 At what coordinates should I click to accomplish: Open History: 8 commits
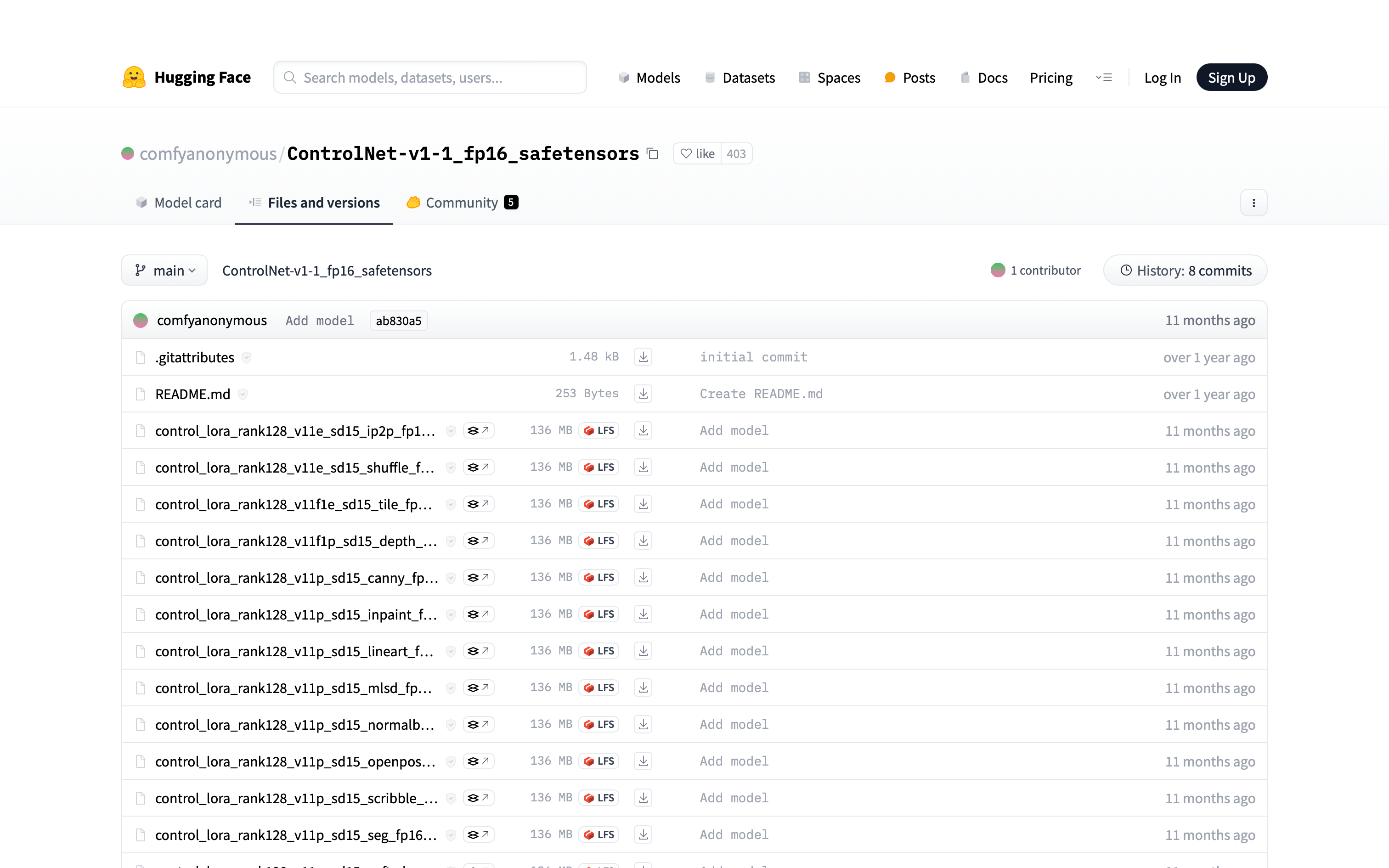1185,271
